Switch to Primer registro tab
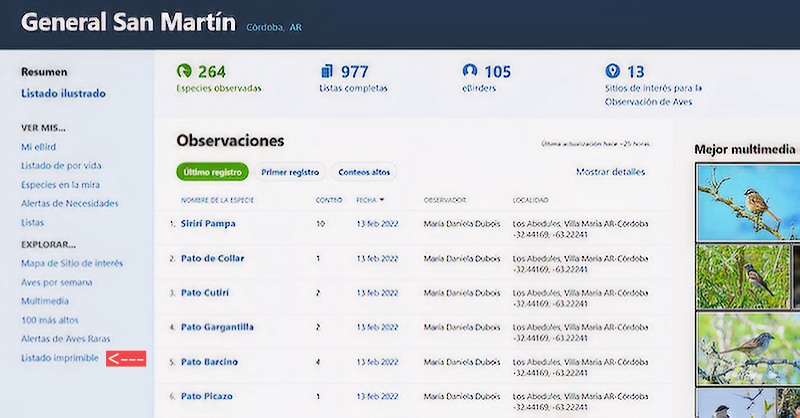This screenshot has height=418, width=800. (x=290, y=172)
